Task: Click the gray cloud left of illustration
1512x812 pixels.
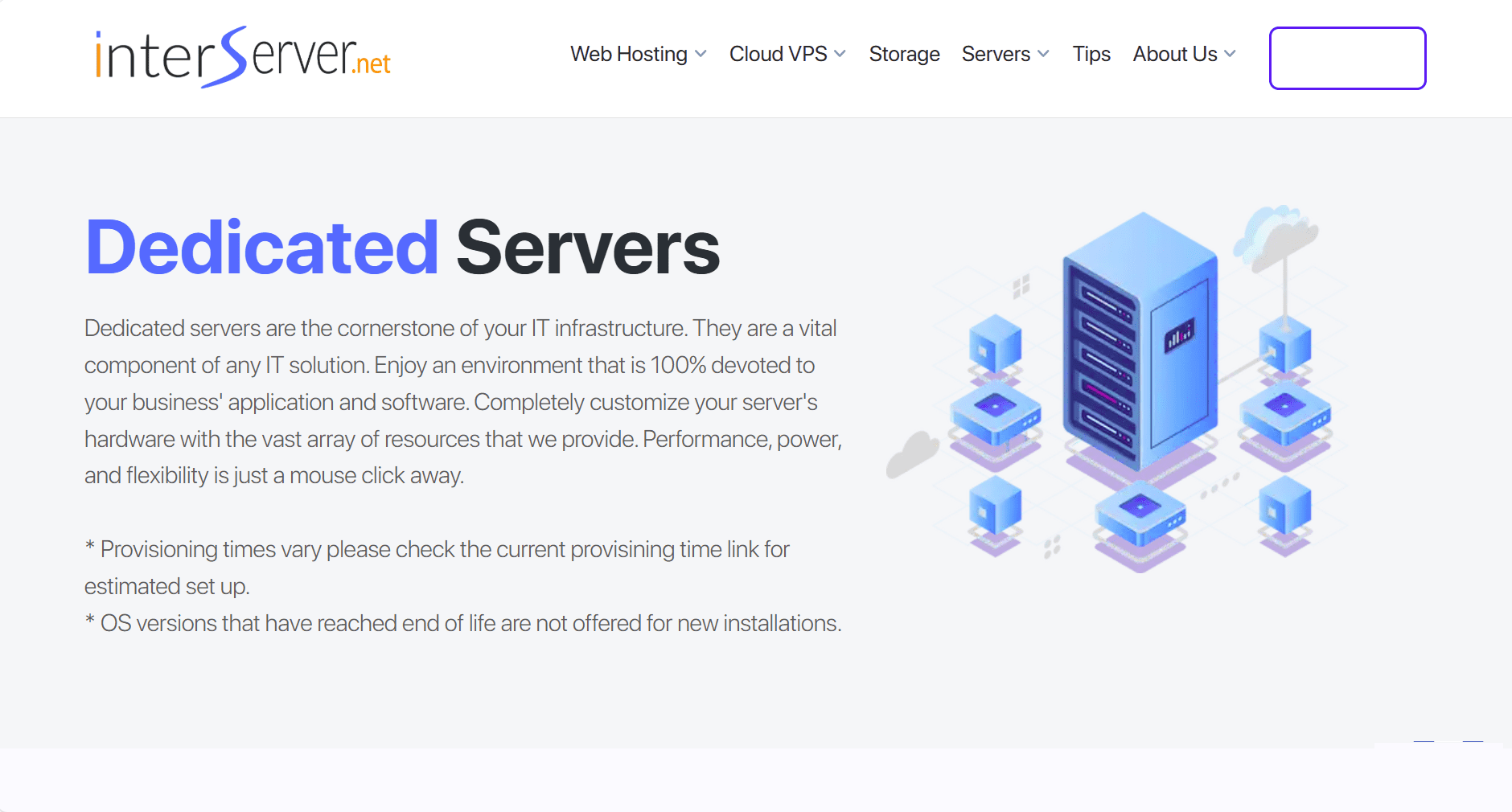Action: click(912, 454)
